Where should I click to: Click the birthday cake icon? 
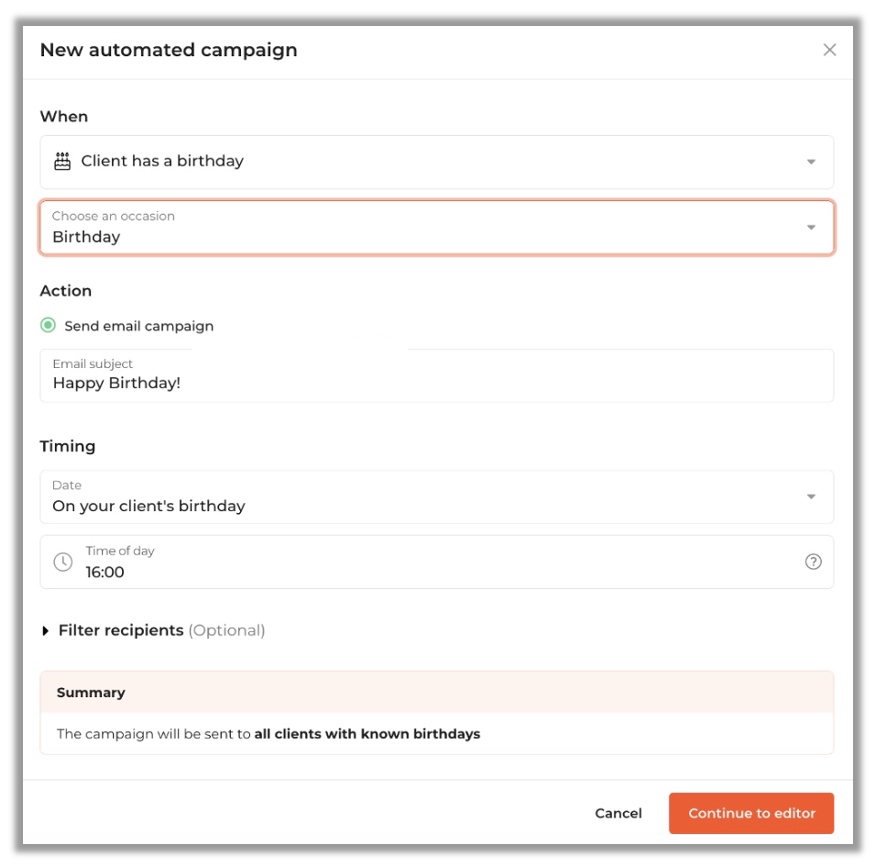(x=62, y=161)
